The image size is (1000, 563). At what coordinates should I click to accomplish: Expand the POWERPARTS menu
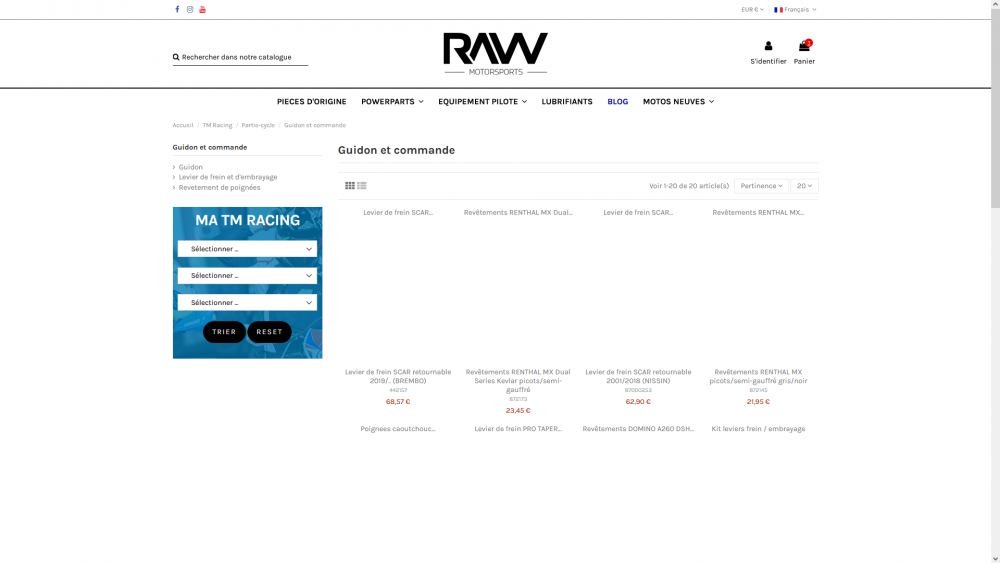392,102
